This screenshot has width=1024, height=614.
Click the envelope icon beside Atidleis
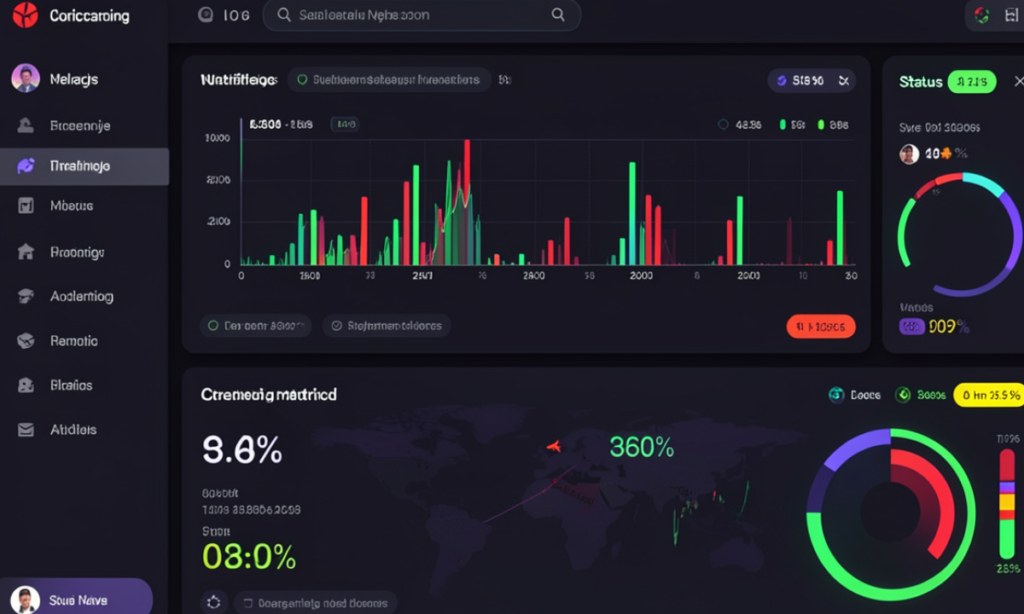coord(25,430)
